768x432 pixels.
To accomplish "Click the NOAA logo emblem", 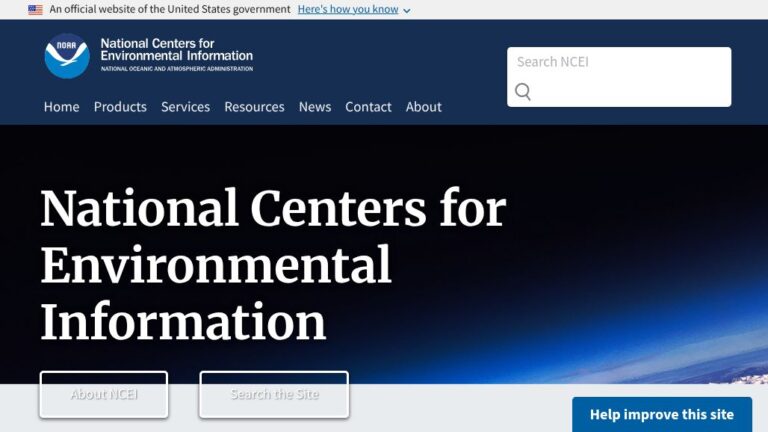I will click(67, 56).
